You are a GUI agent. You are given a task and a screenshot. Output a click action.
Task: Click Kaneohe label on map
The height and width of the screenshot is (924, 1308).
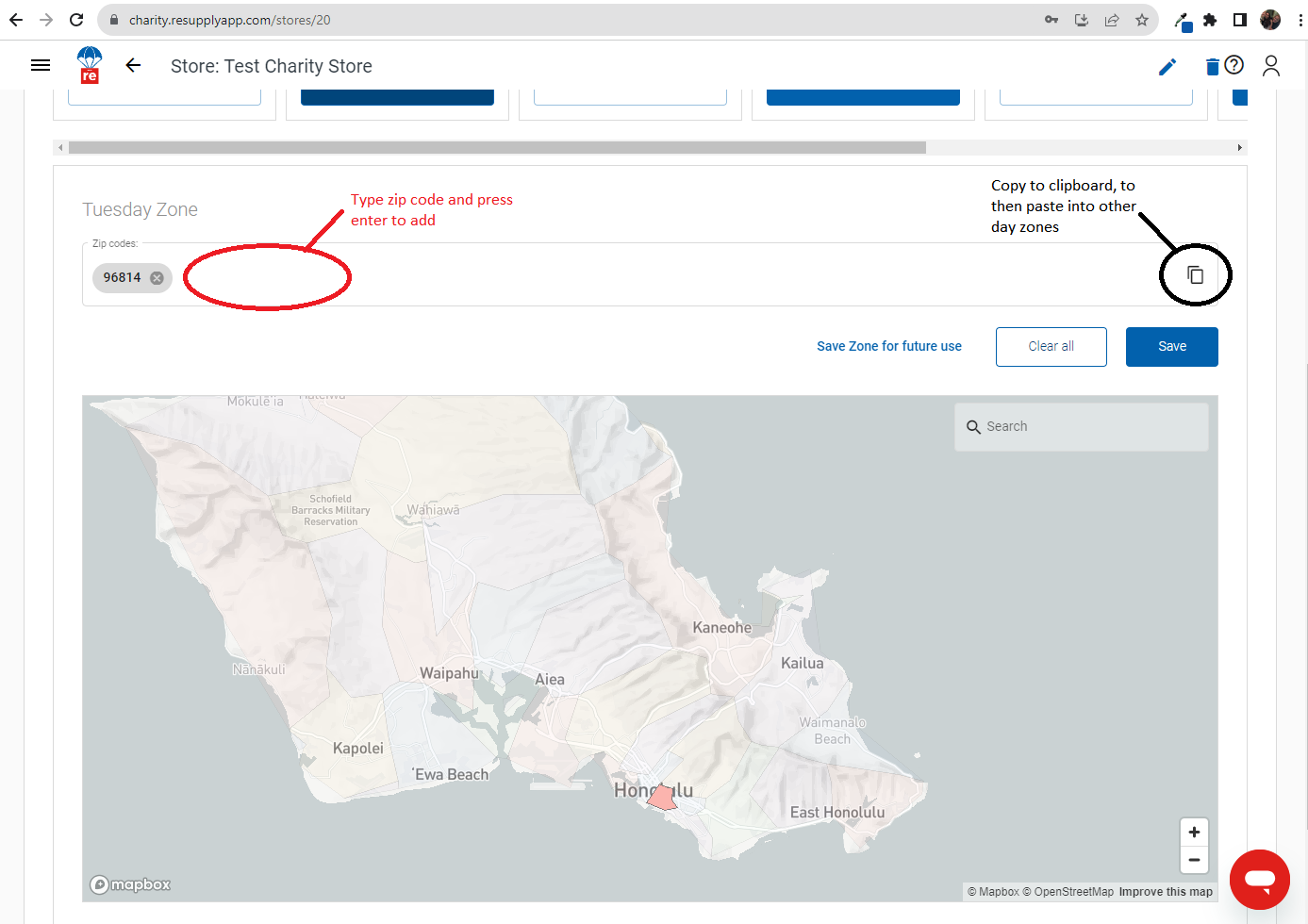pyautogui.click(x=722, y=628)
